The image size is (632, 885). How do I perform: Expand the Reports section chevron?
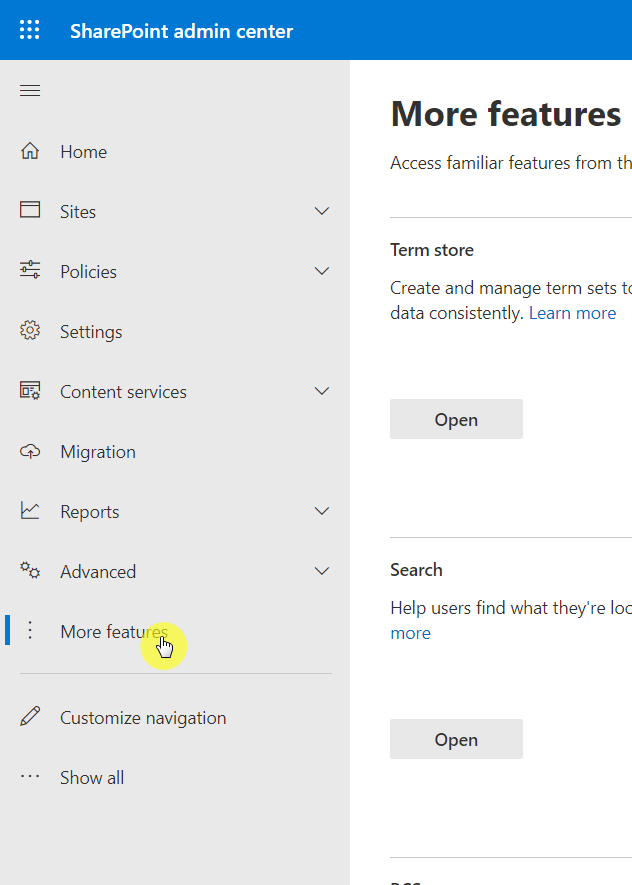coord(322,511)
